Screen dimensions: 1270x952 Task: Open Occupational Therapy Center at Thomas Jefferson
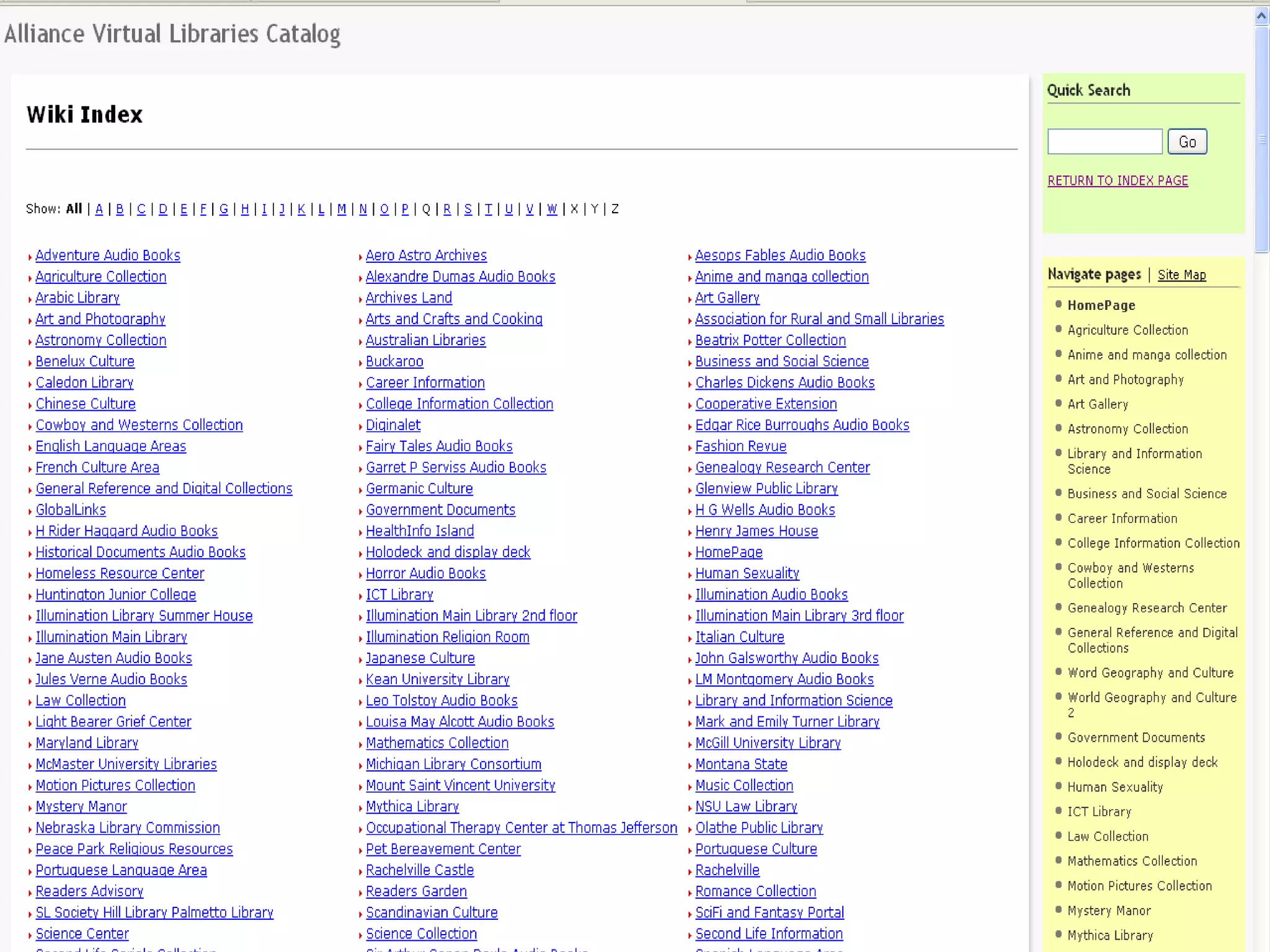point(521,828)
